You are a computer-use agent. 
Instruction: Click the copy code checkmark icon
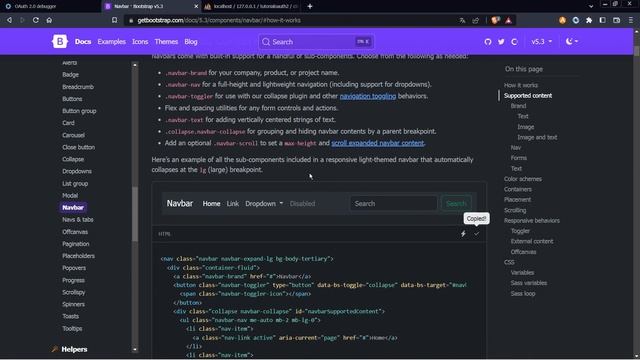476,234
